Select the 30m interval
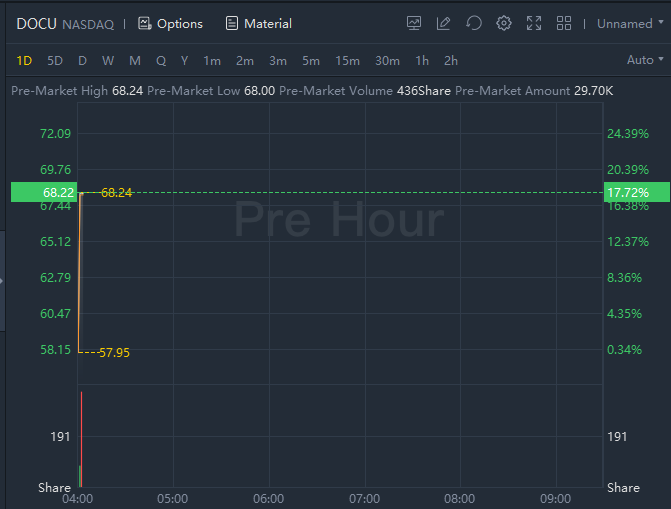Image resolution: width=671 pixels, height=509 pixels. pyautogui.click(x=387, y=60)
